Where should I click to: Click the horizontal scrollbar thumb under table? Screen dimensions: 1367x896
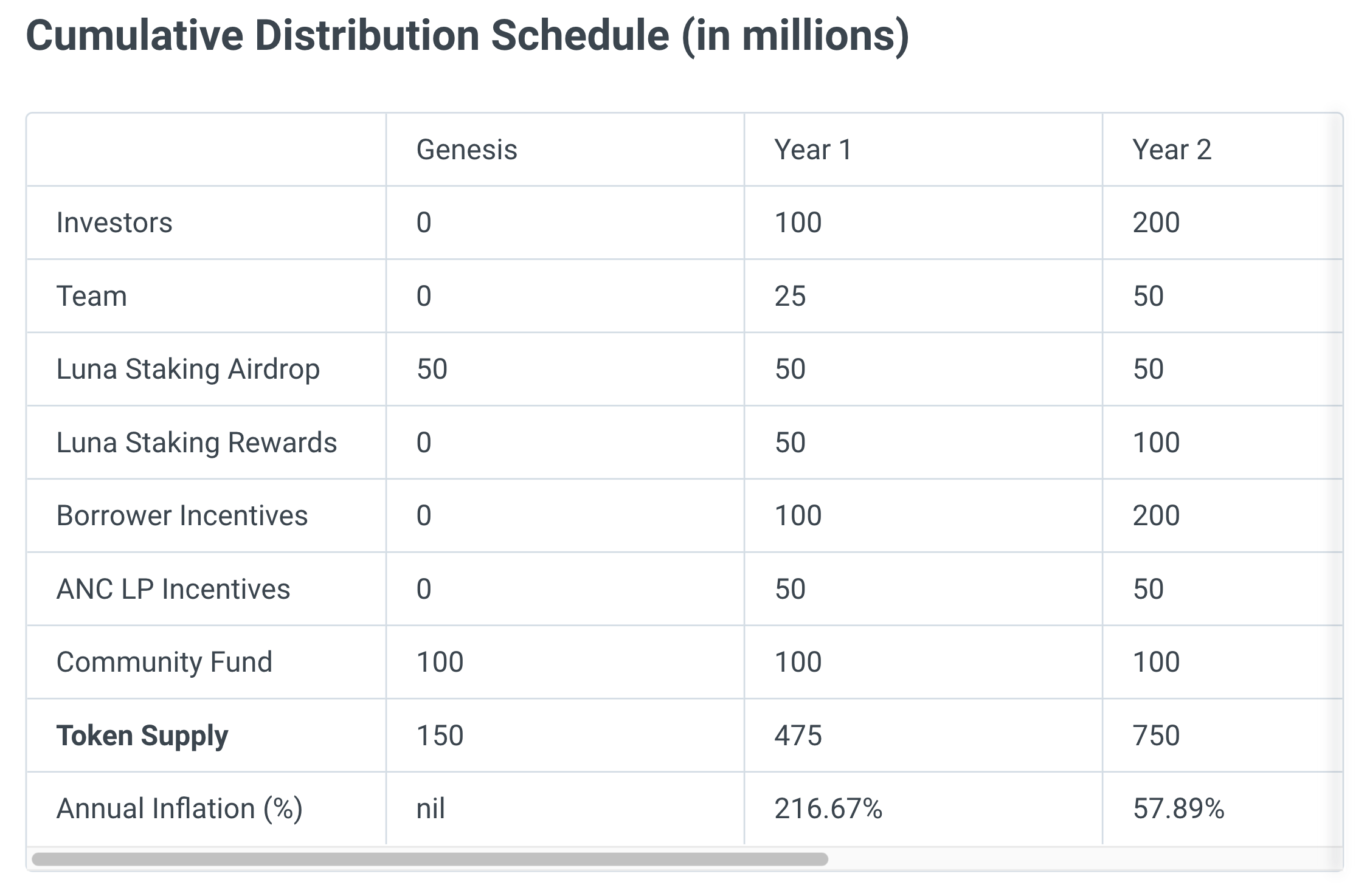pyautogui.click(x=429, y=859)
